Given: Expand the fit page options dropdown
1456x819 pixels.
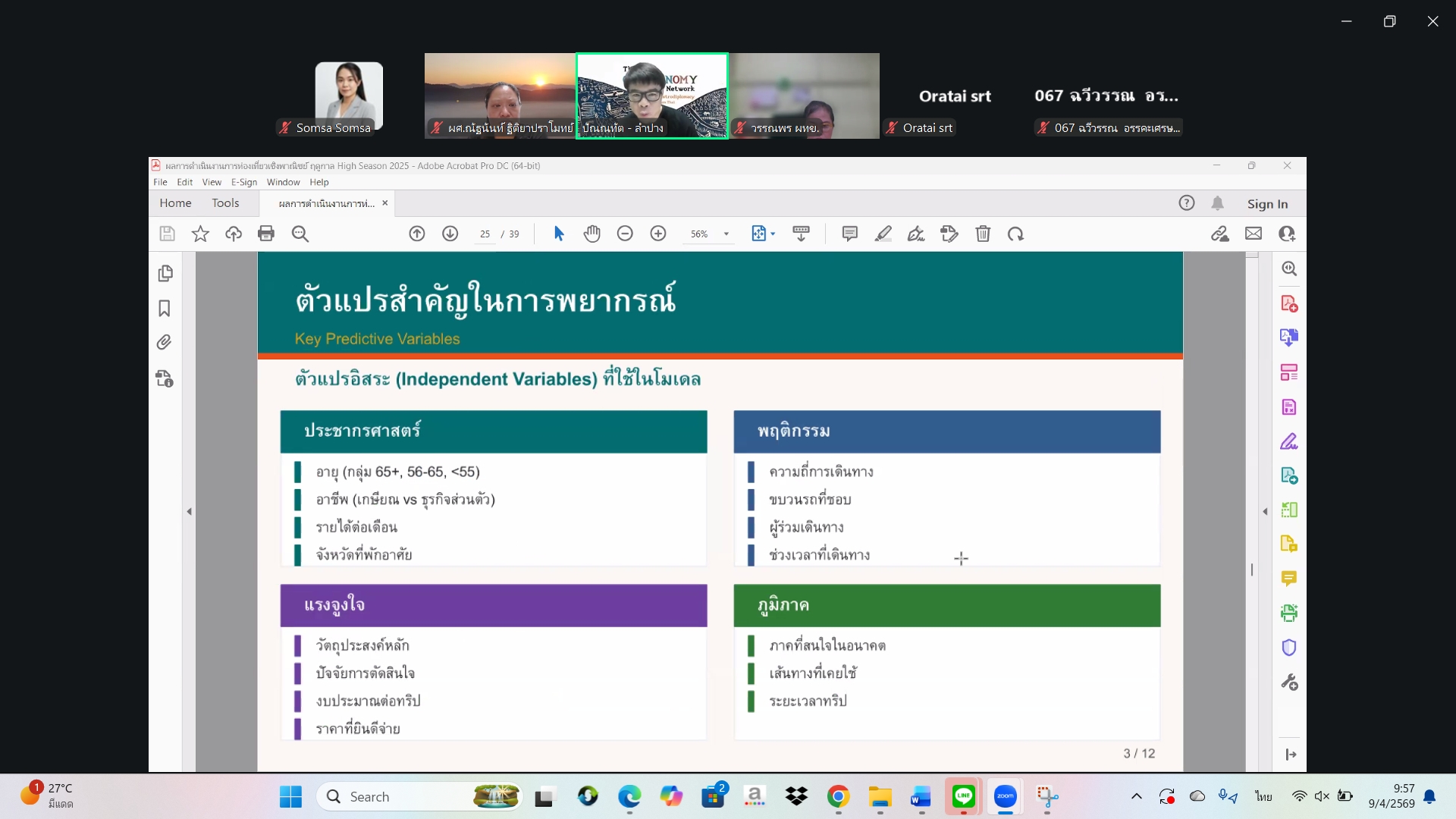Looking at the screenshot, I should point(773,234).
